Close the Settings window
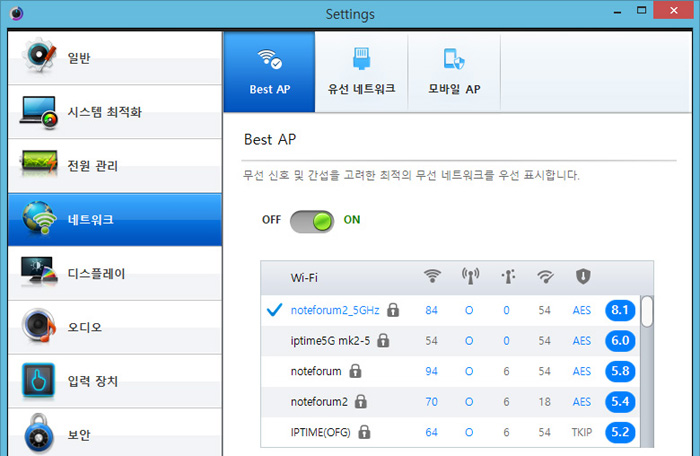 (x=674, y=10)
